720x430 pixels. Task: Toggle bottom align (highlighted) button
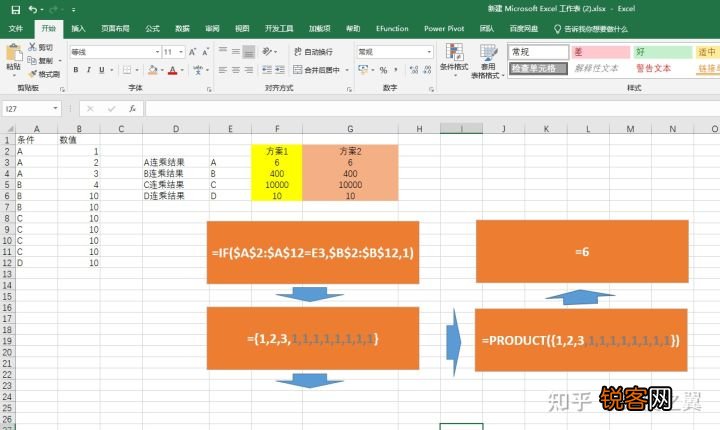coord(249,51)
